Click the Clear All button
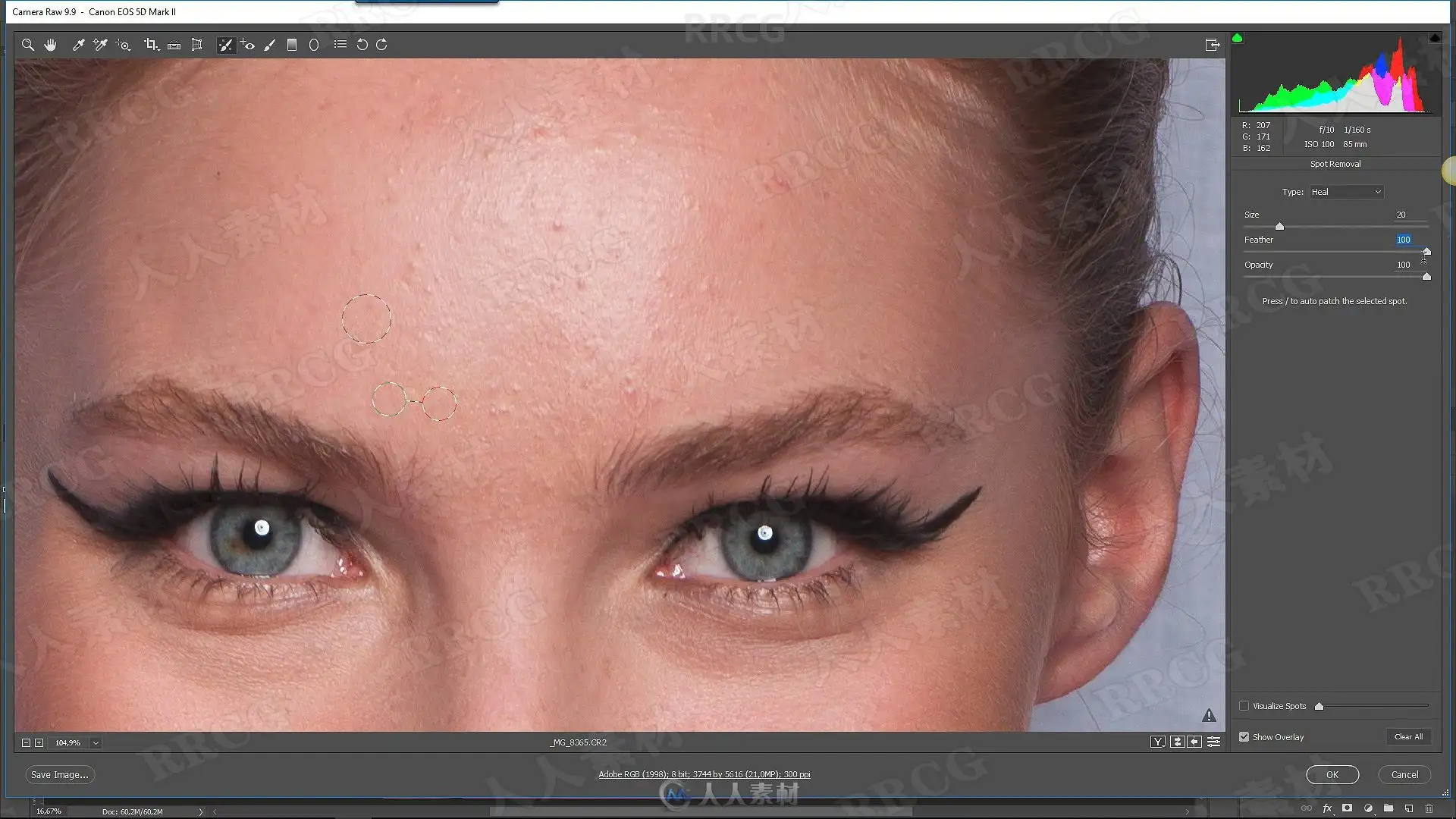 tap(1408, 737)
